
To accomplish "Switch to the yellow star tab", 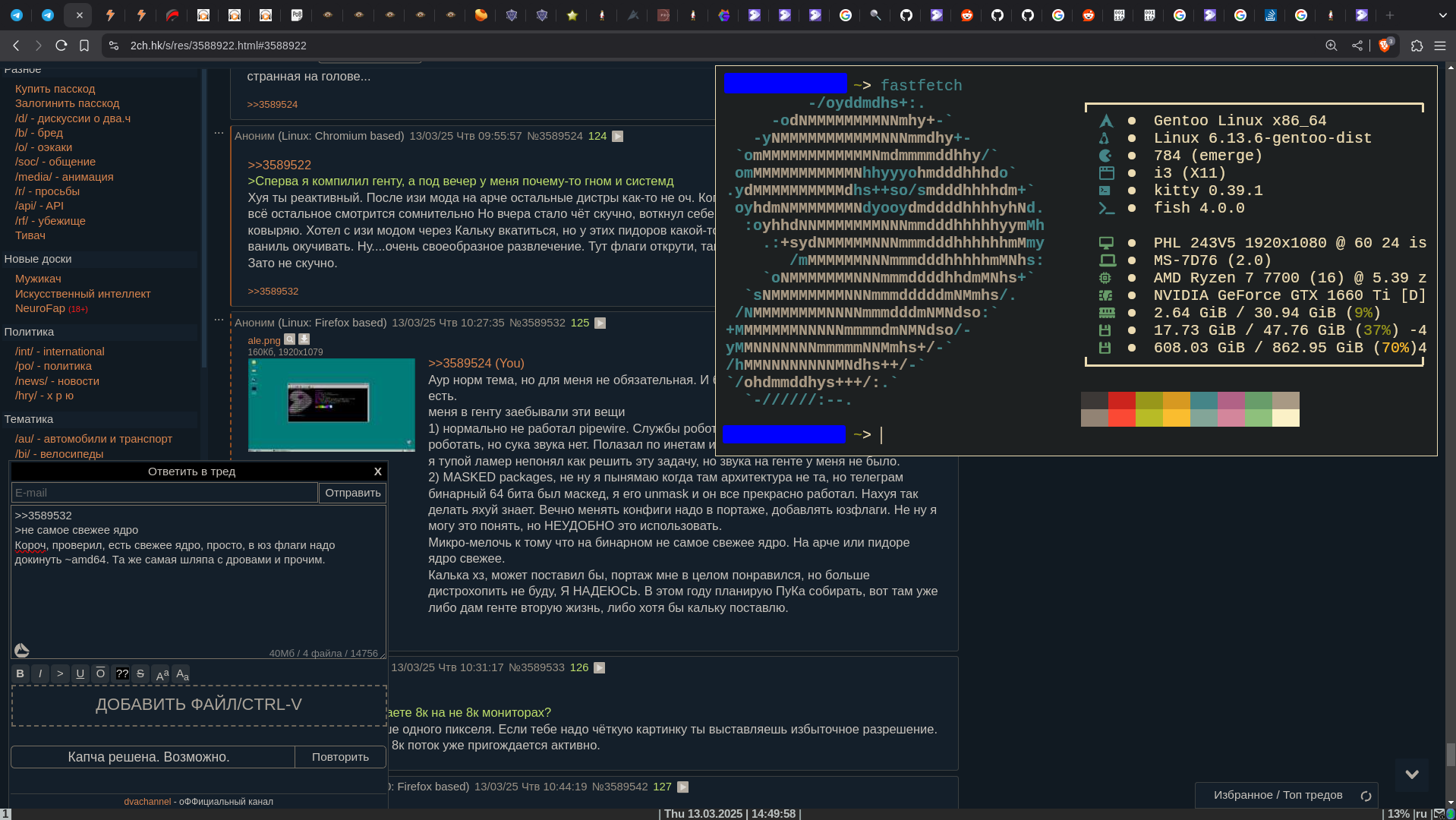I will (572, 15).
